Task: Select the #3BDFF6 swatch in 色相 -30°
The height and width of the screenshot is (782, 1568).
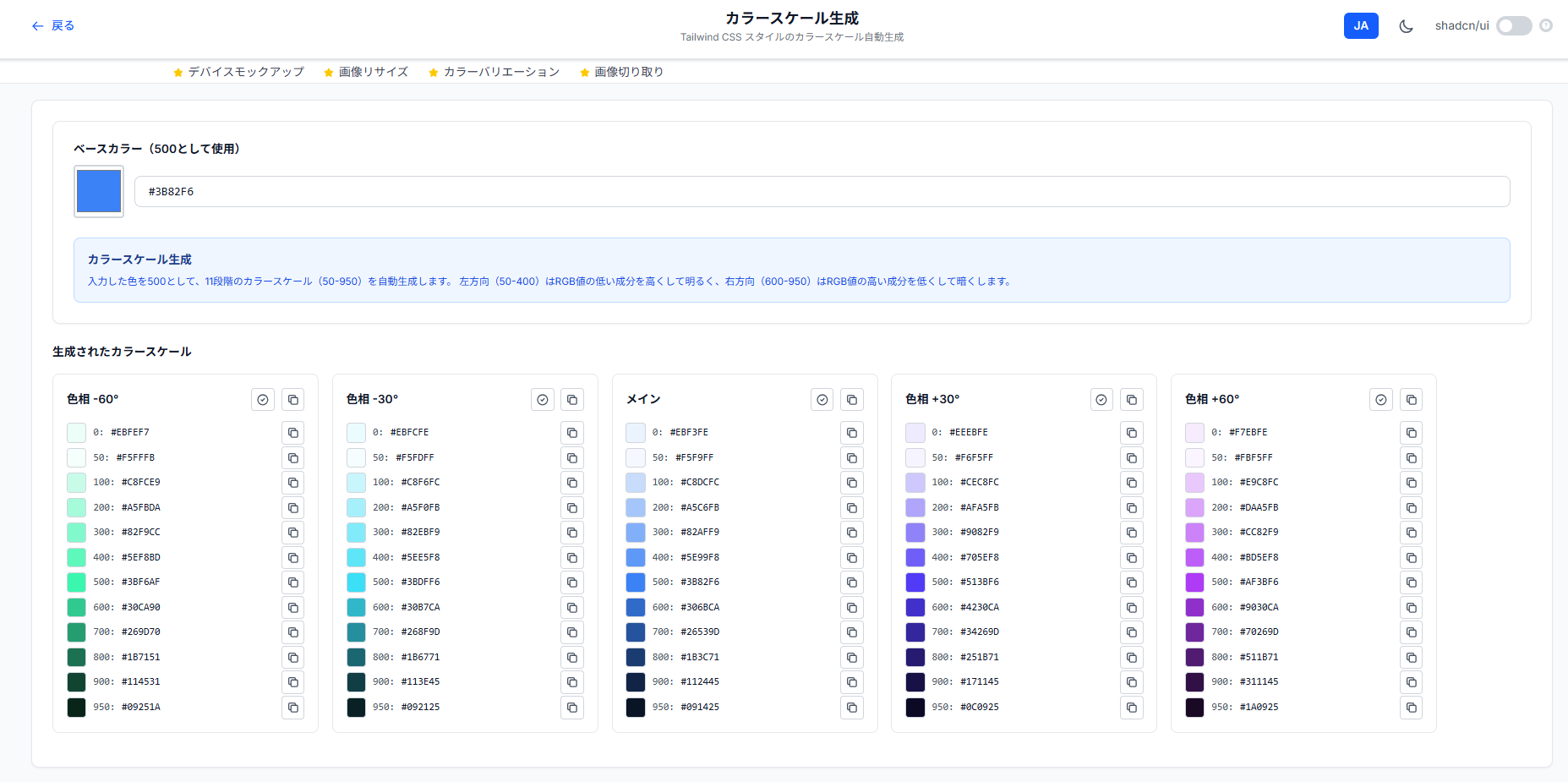Action: click(x=357, y=582)
